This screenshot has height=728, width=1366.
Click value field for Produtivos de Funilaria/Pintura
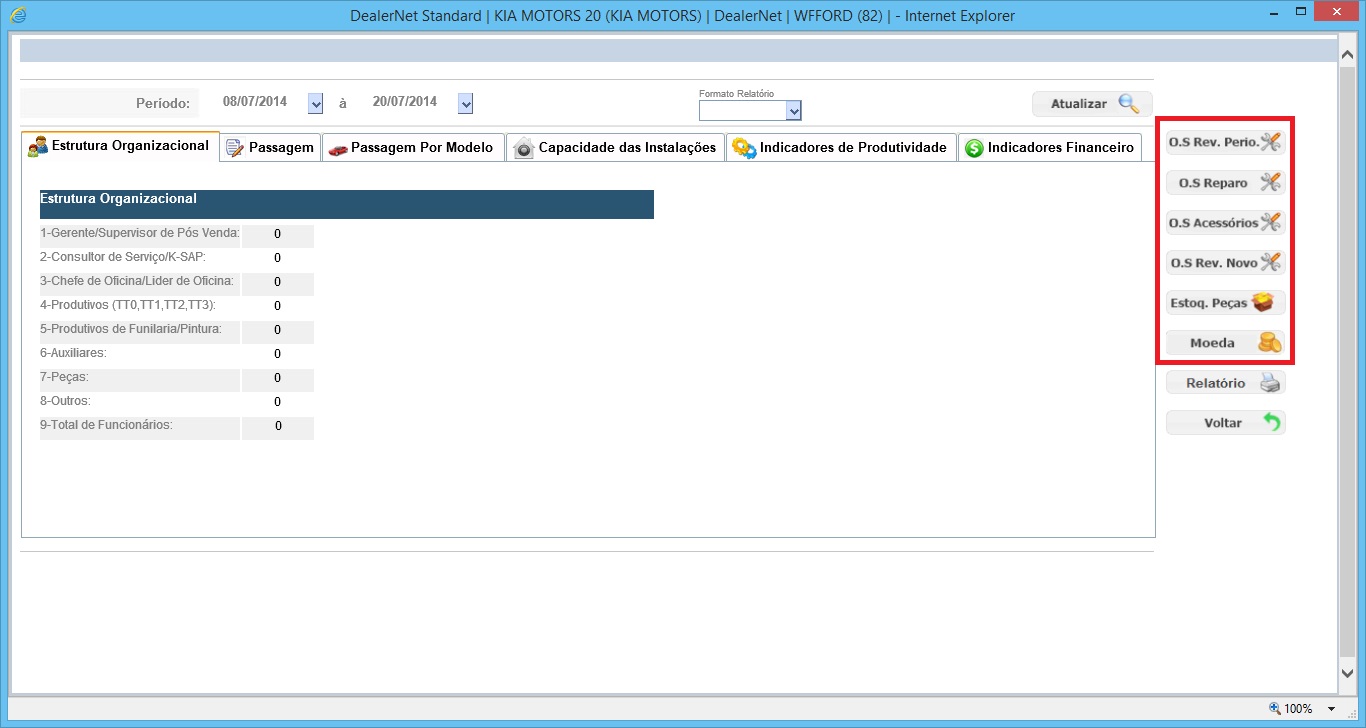[278, 331]
